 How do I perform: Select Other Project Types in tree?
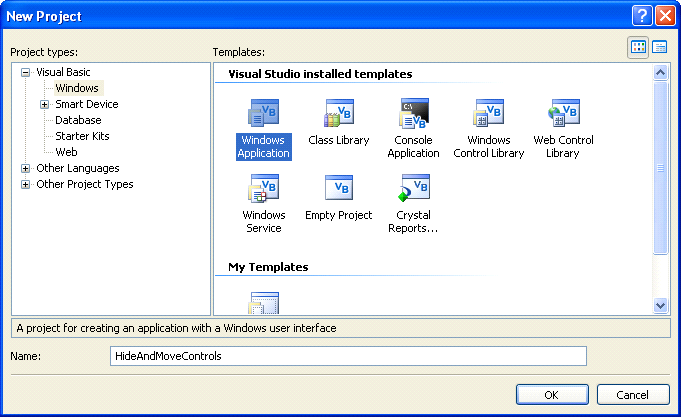[85, 185]
